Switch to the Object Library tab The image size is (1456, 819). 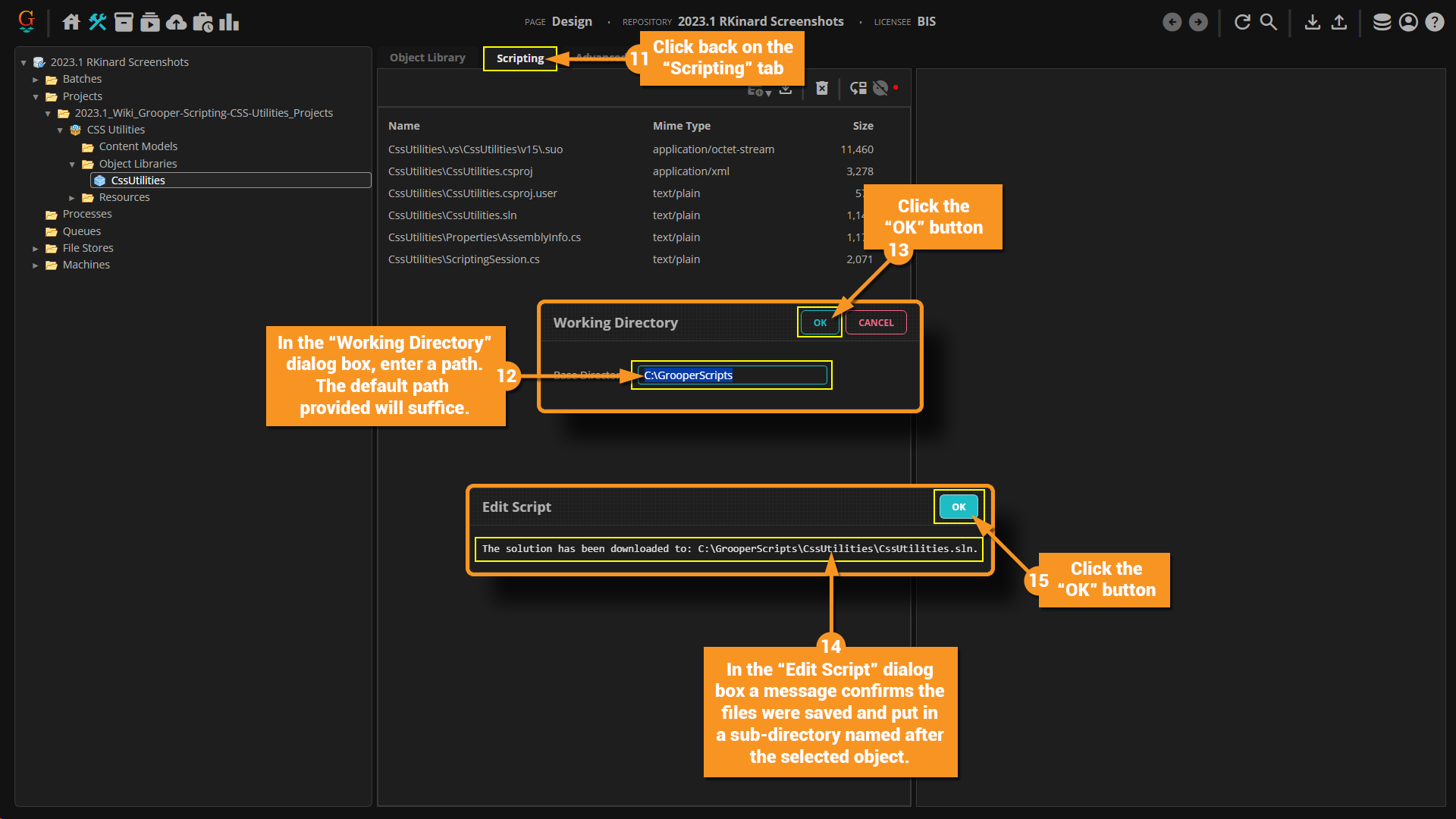[427, 58]
